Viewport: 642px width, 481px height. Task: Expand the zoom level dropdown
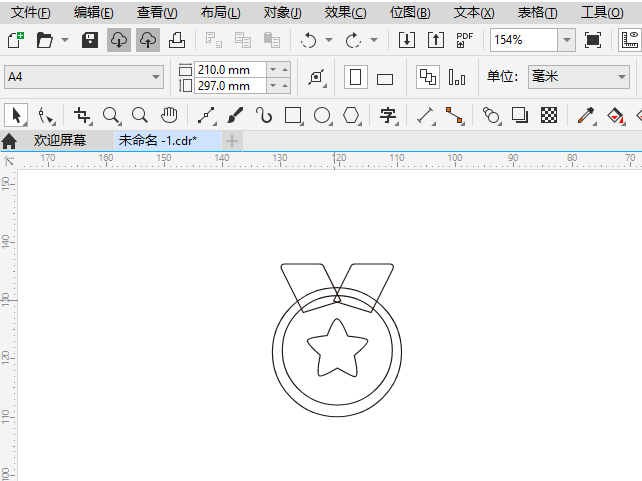pos(567,40)
